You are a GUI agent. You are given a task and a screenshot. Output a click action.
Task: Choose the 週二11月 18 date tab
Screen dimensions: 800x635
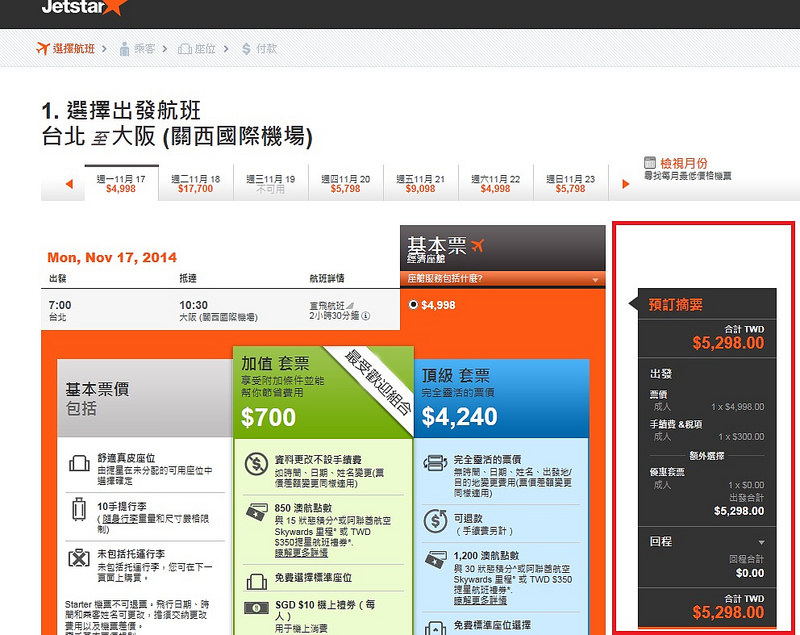tap(195, 183)
